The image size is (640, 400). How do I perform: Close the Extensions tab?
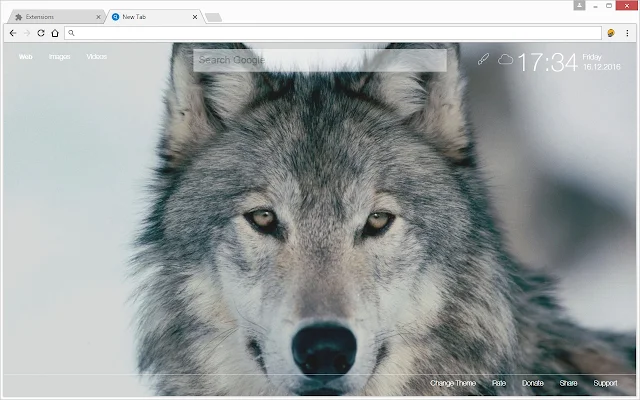point(98,17)
